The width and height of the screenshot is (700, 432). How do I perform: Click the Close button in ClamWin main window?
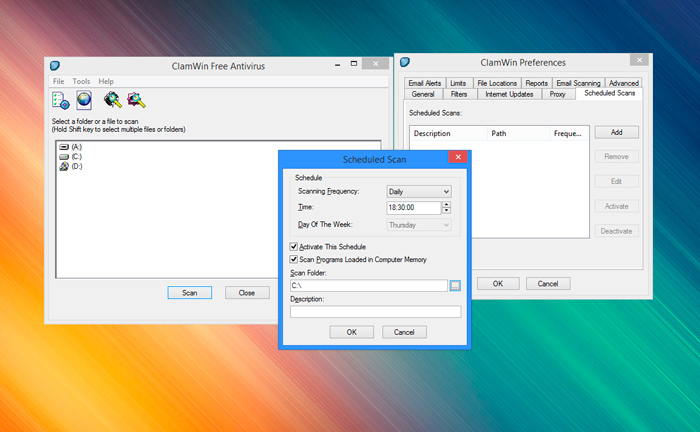click(247, 293)
